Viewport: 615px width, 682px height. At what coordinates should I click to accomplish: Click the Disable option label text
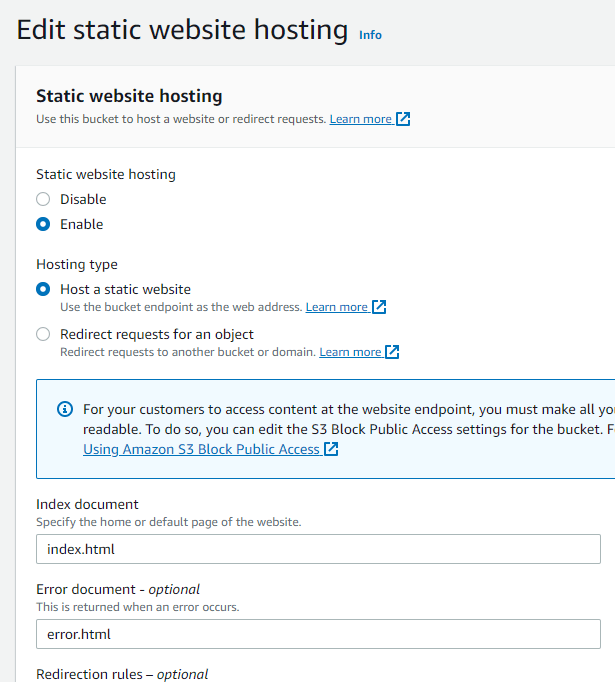(83, 199)
